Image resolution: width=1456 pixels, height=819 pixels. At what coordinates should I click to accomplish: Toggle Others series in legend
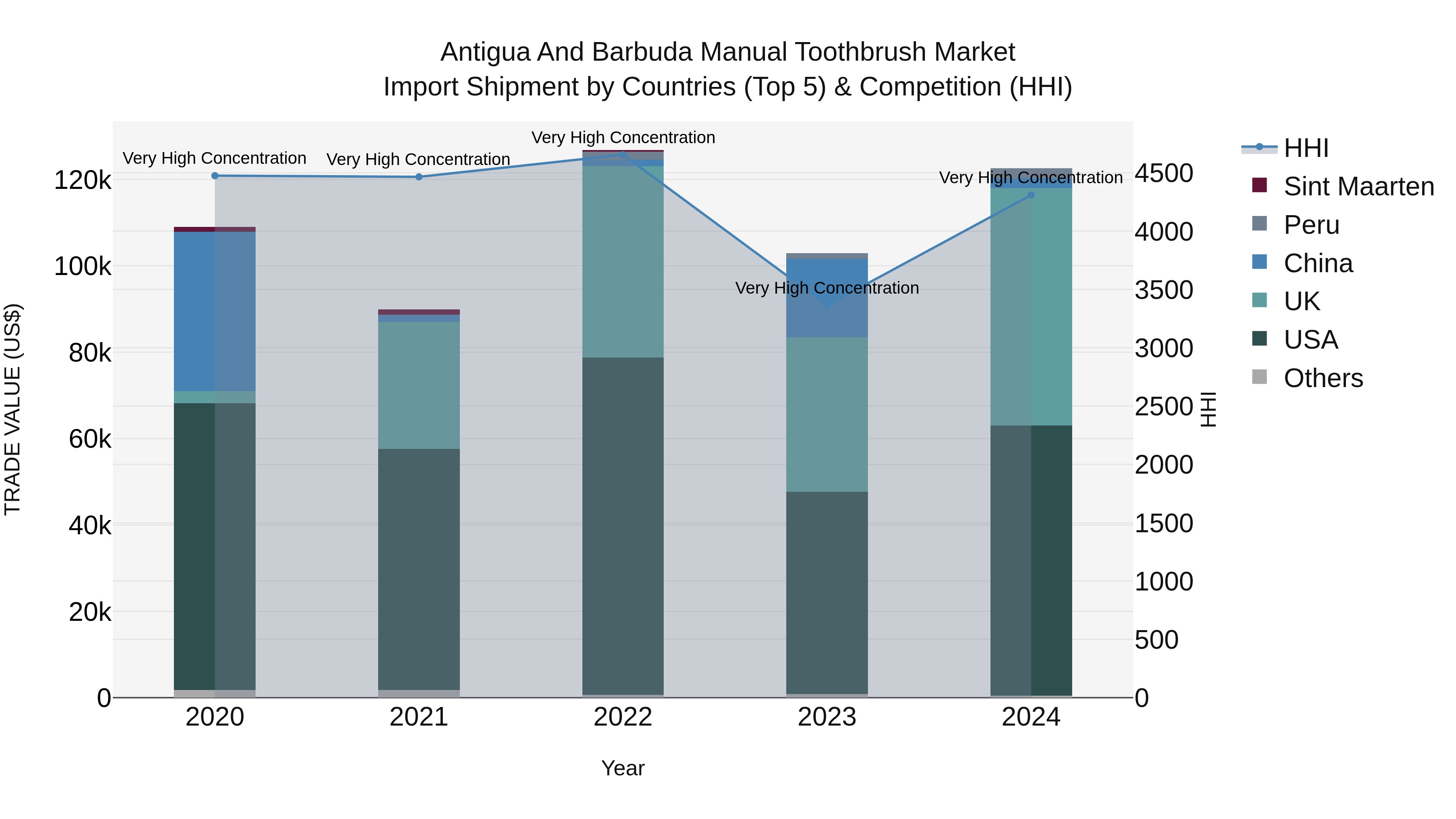pos(1307,378)
